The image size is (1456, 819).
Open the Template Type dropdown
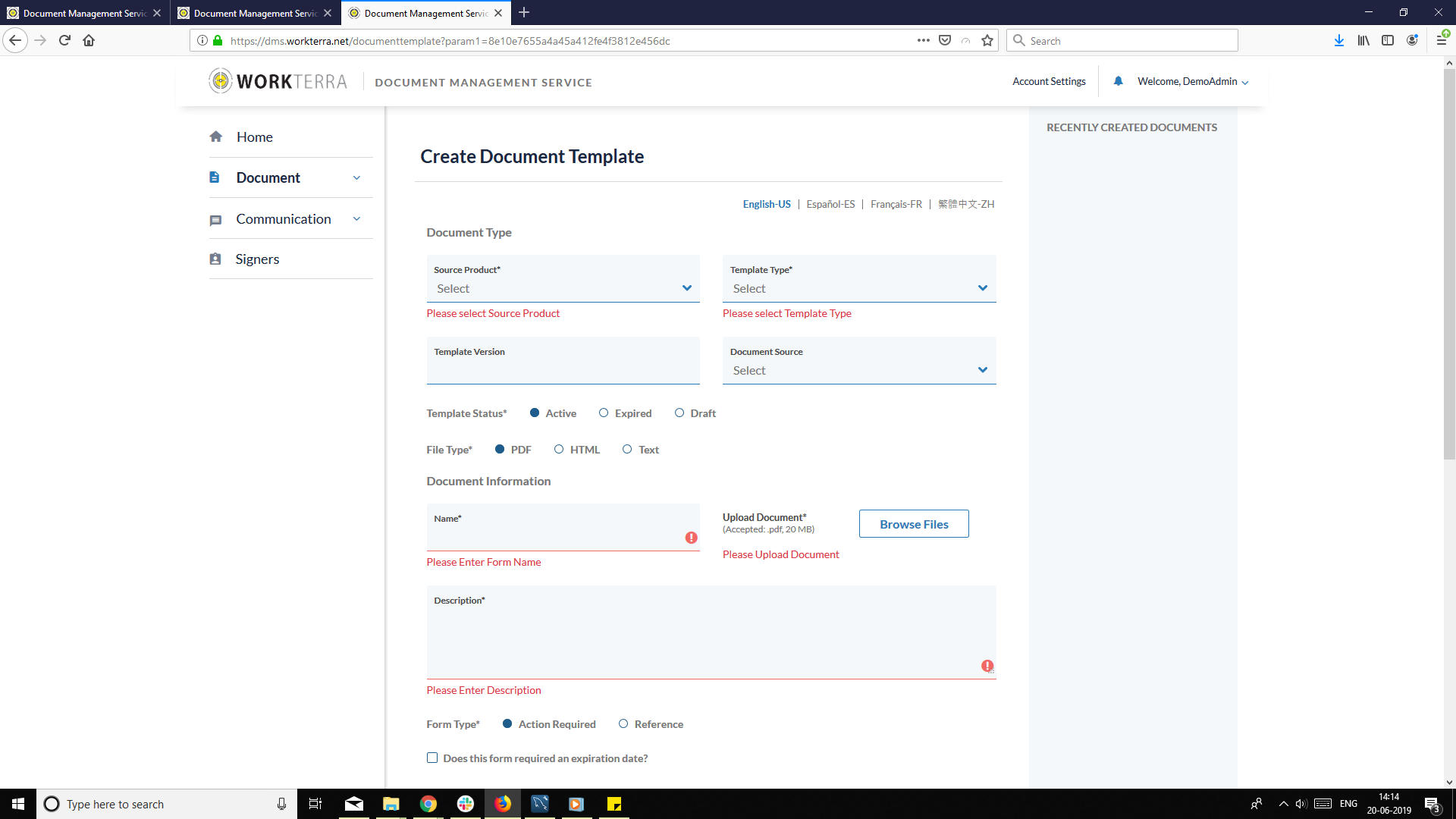(x=858, y=288)
